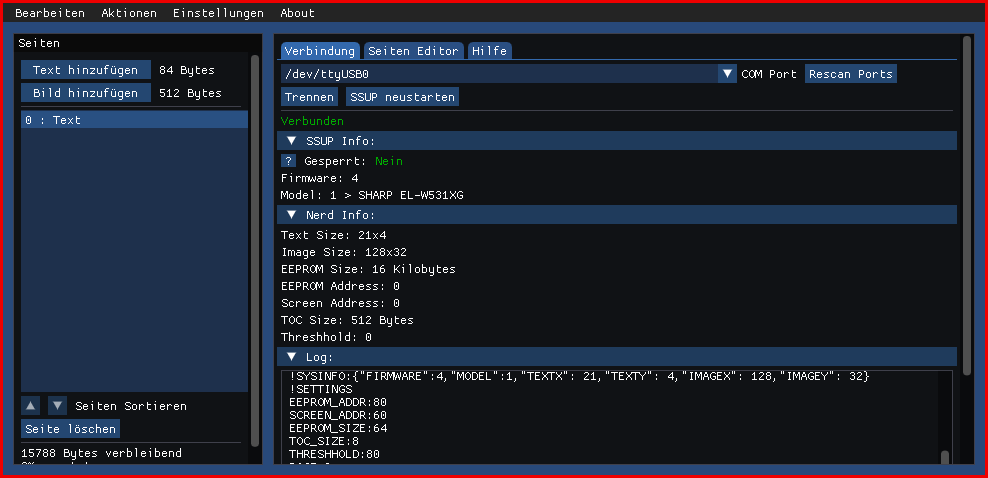Viewport: 988px width, 478px height.
Task: Click the move page down arrow
Action: (x=58, y=405)
